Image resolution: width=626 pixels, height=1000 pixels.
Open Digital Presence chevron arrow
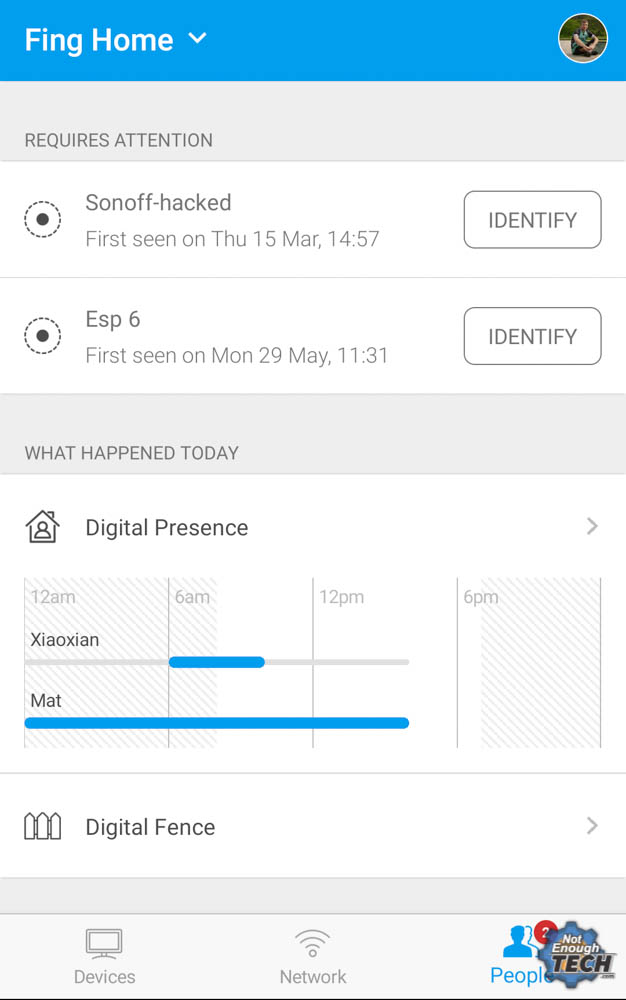592,526
